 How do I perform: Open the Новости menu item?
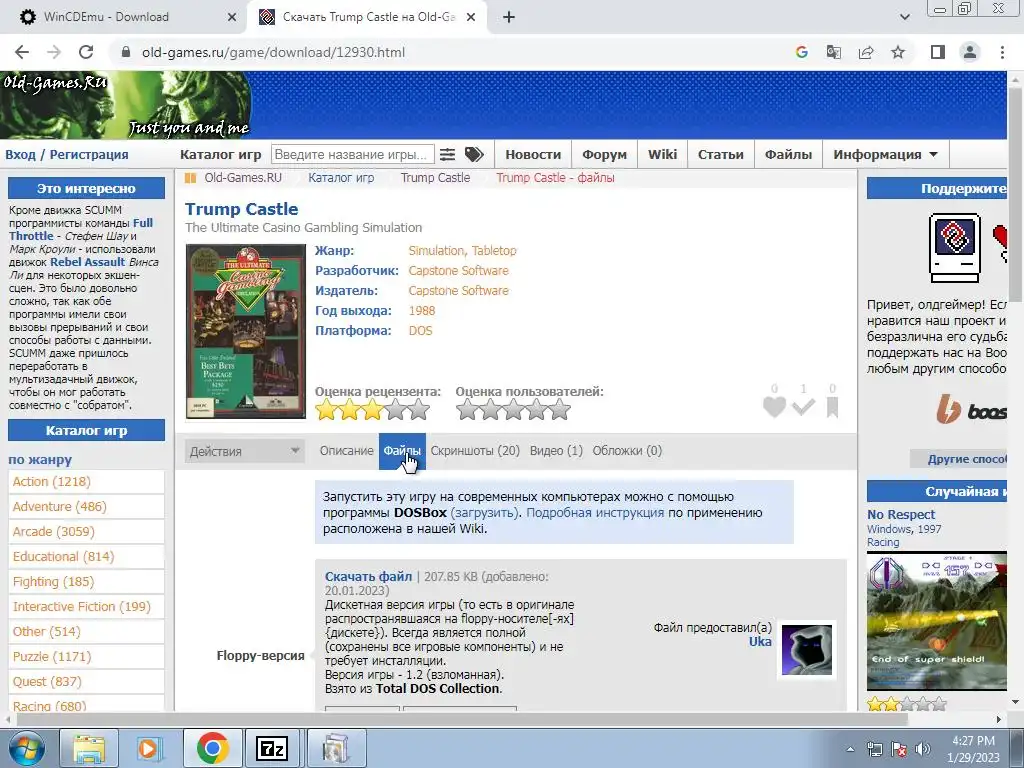533,155
